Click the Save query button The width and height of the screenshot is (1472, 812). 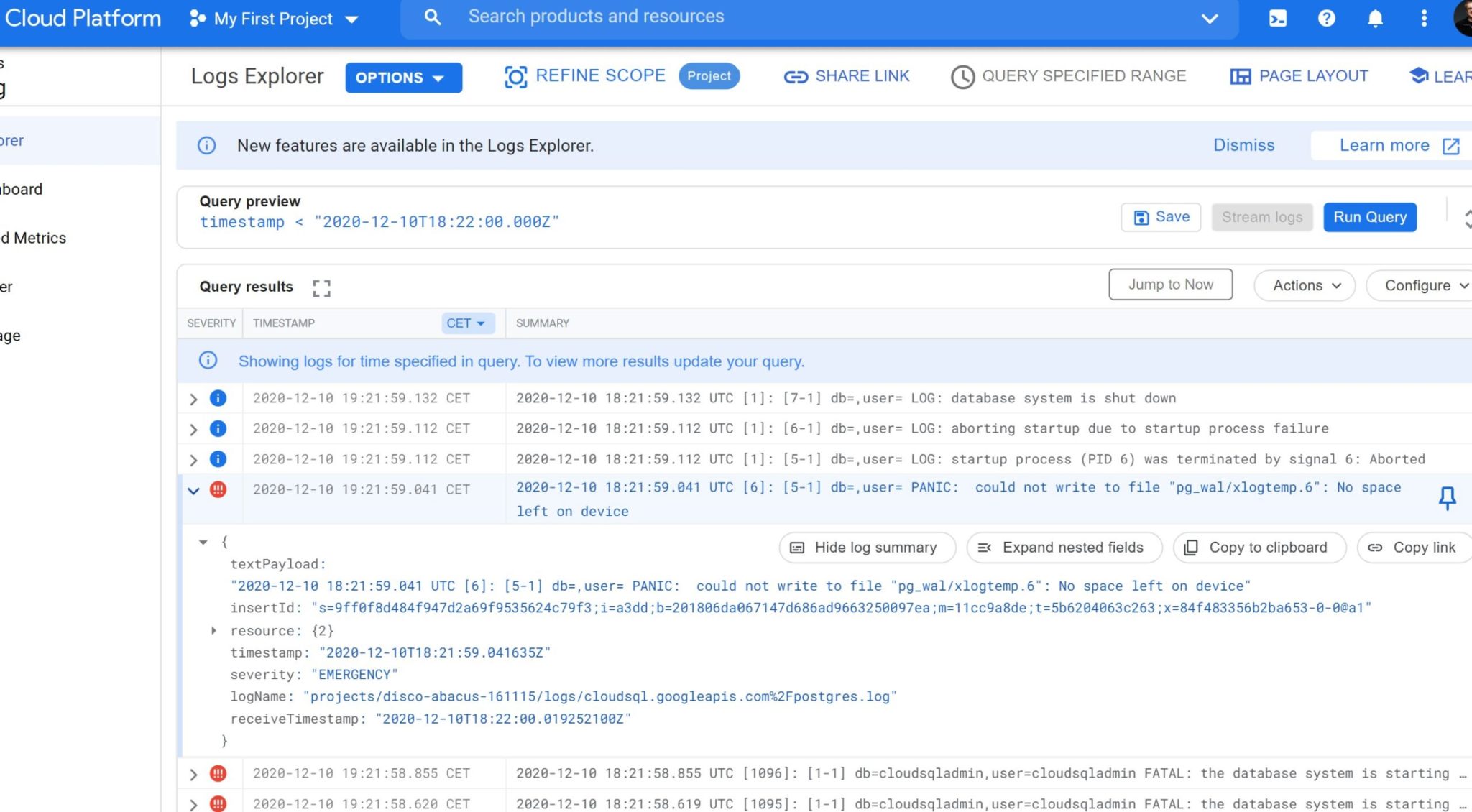click(1161, 217)
